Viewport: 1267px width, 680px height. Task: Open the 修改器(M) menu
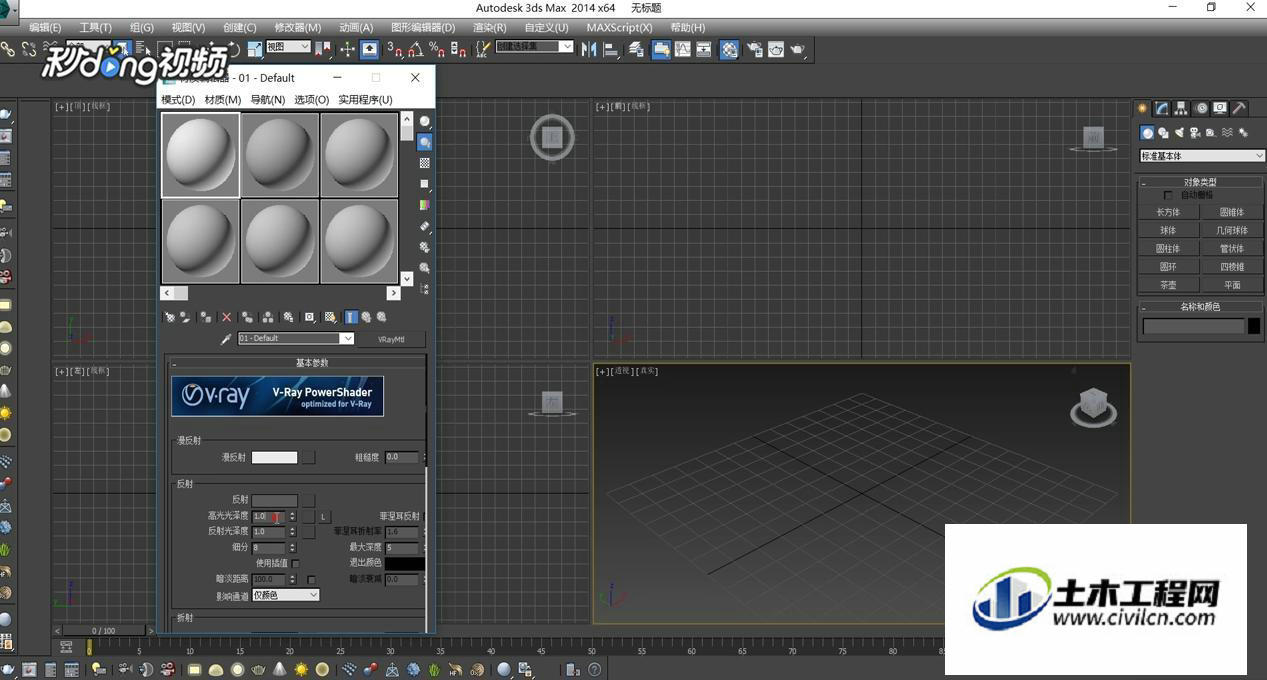[x=298, y=27]
